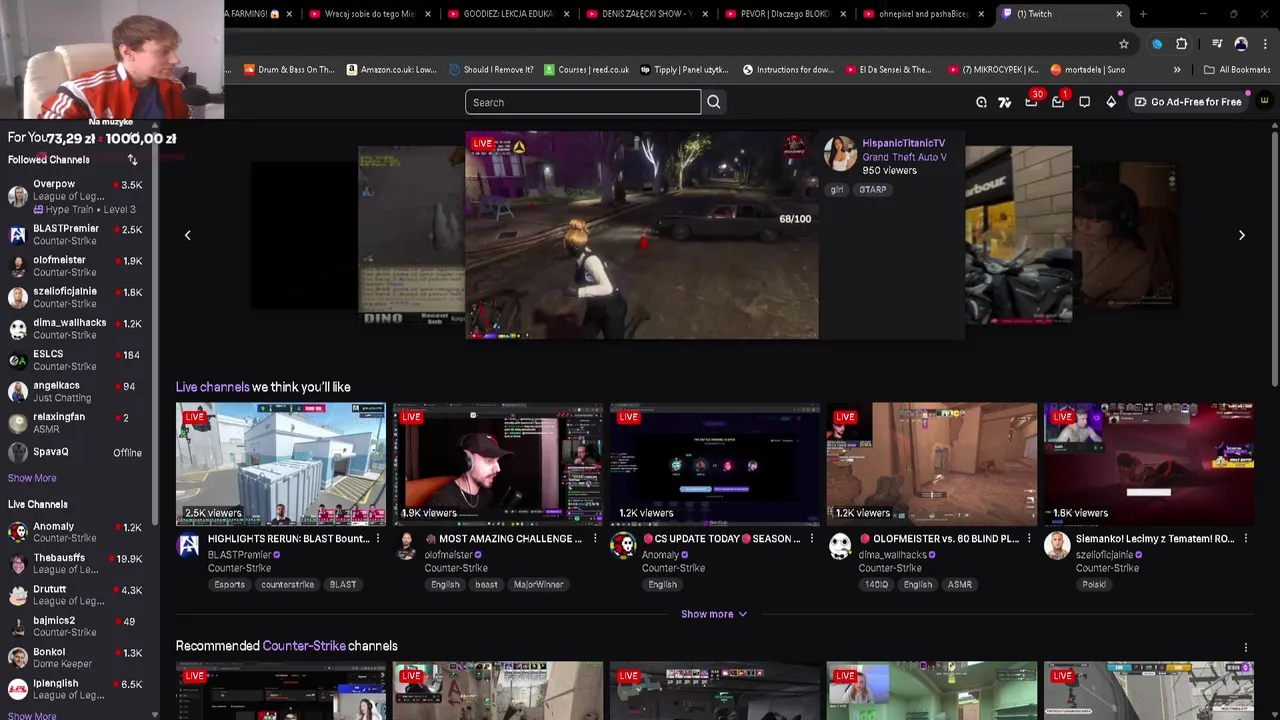
Task: Go to next carousel stream
Action: pos(1242,235)
